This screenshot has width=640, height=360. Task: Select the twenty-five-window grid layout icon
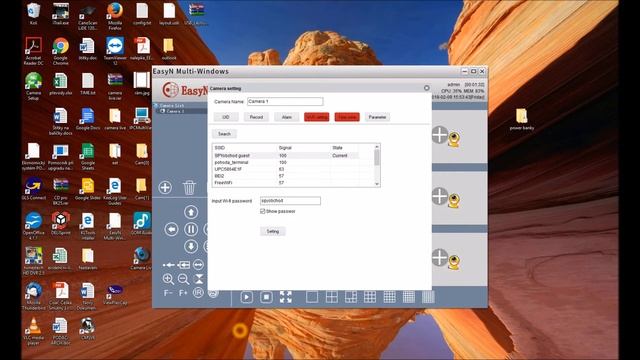click(x=409, y=297)
